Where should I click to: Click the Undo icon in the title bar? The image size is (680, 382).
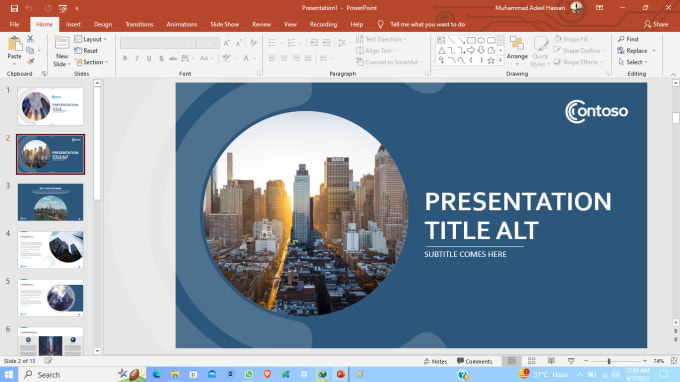[x=29, y=8]
